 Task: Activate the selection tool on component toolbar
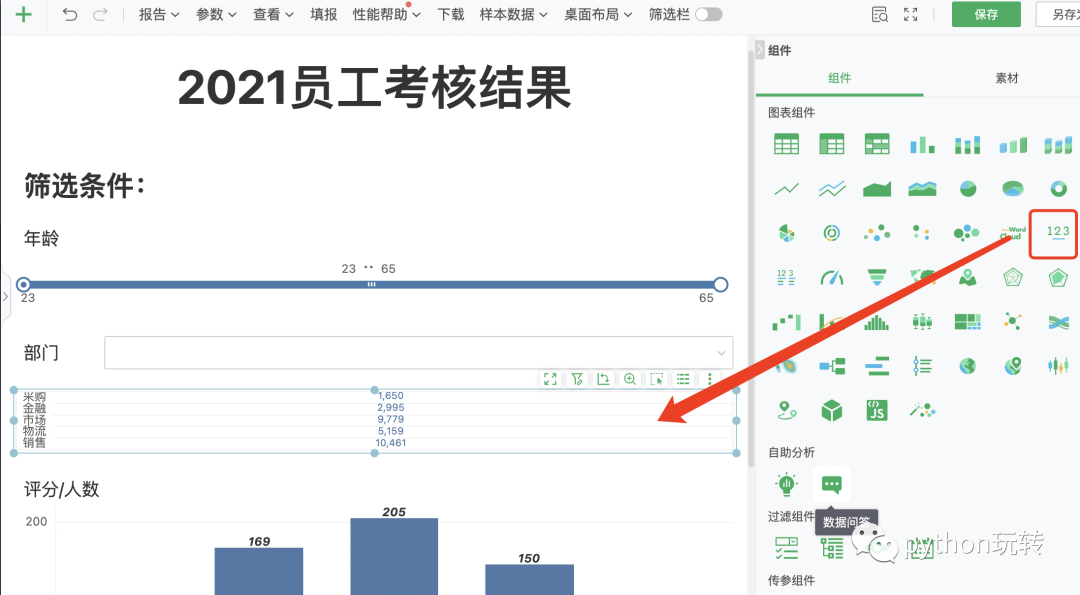coord(656,379)
